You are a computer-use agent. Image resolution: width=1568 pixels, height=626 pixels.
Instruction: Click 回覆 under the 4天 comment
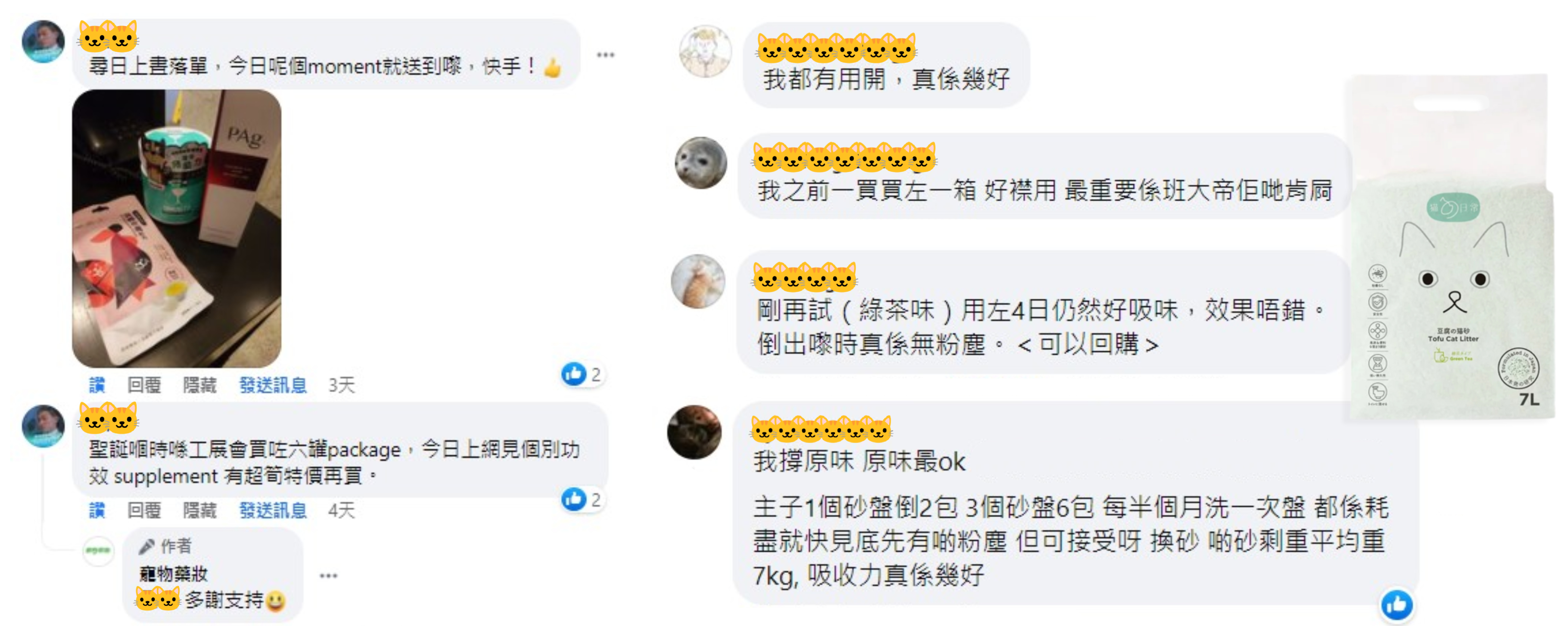point(144,510)
